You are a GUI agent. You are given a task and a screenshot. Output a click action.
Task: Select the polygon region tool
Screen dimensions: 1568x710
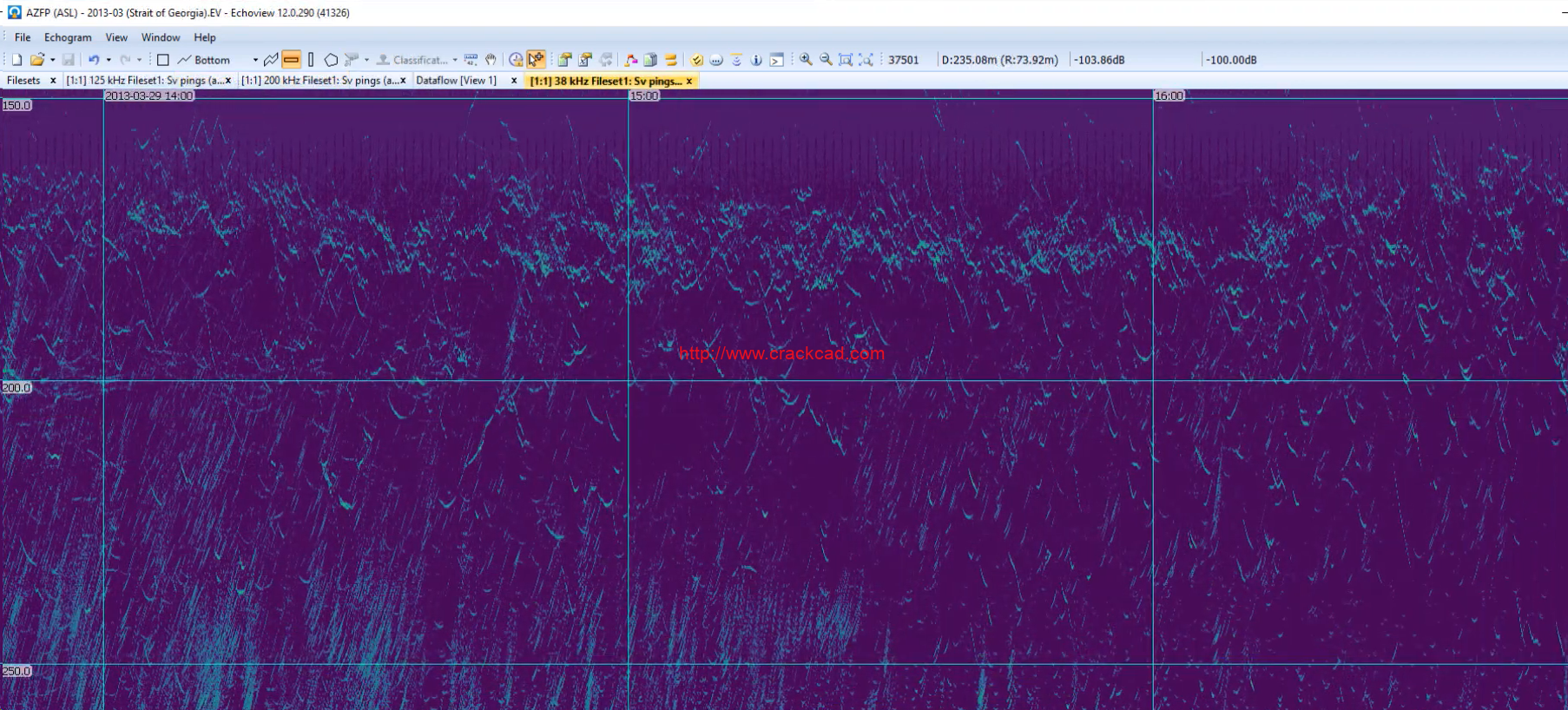(x=331, y=60)
